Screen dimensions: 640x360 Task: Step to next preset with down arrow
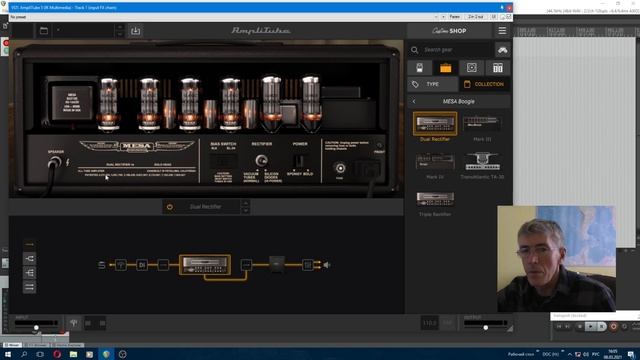click(120, 35)
